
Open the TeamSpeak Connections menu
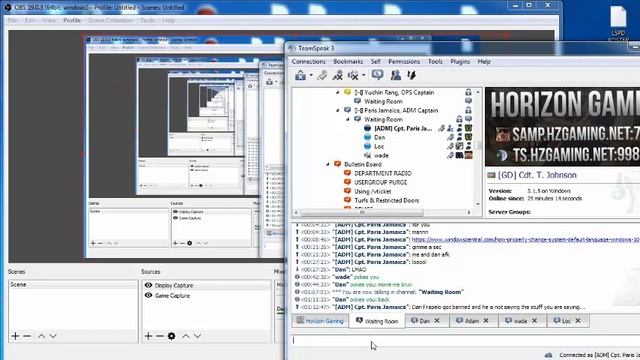308,62
